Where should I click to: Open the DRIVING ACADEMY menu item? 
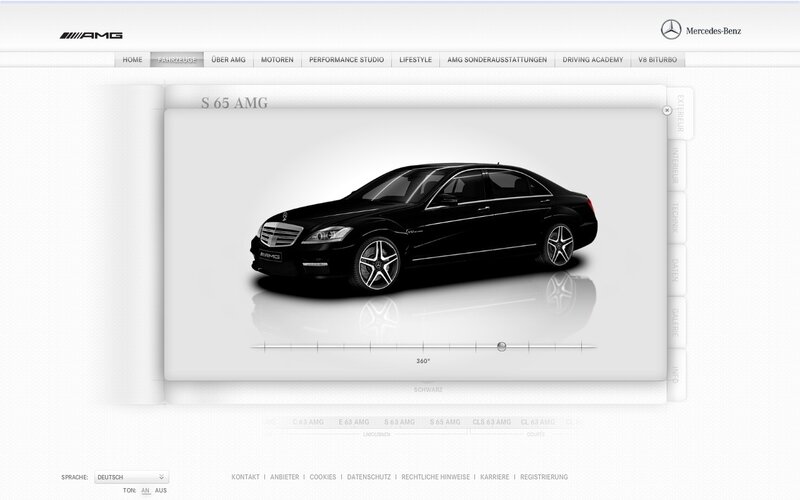click(593, 60)
